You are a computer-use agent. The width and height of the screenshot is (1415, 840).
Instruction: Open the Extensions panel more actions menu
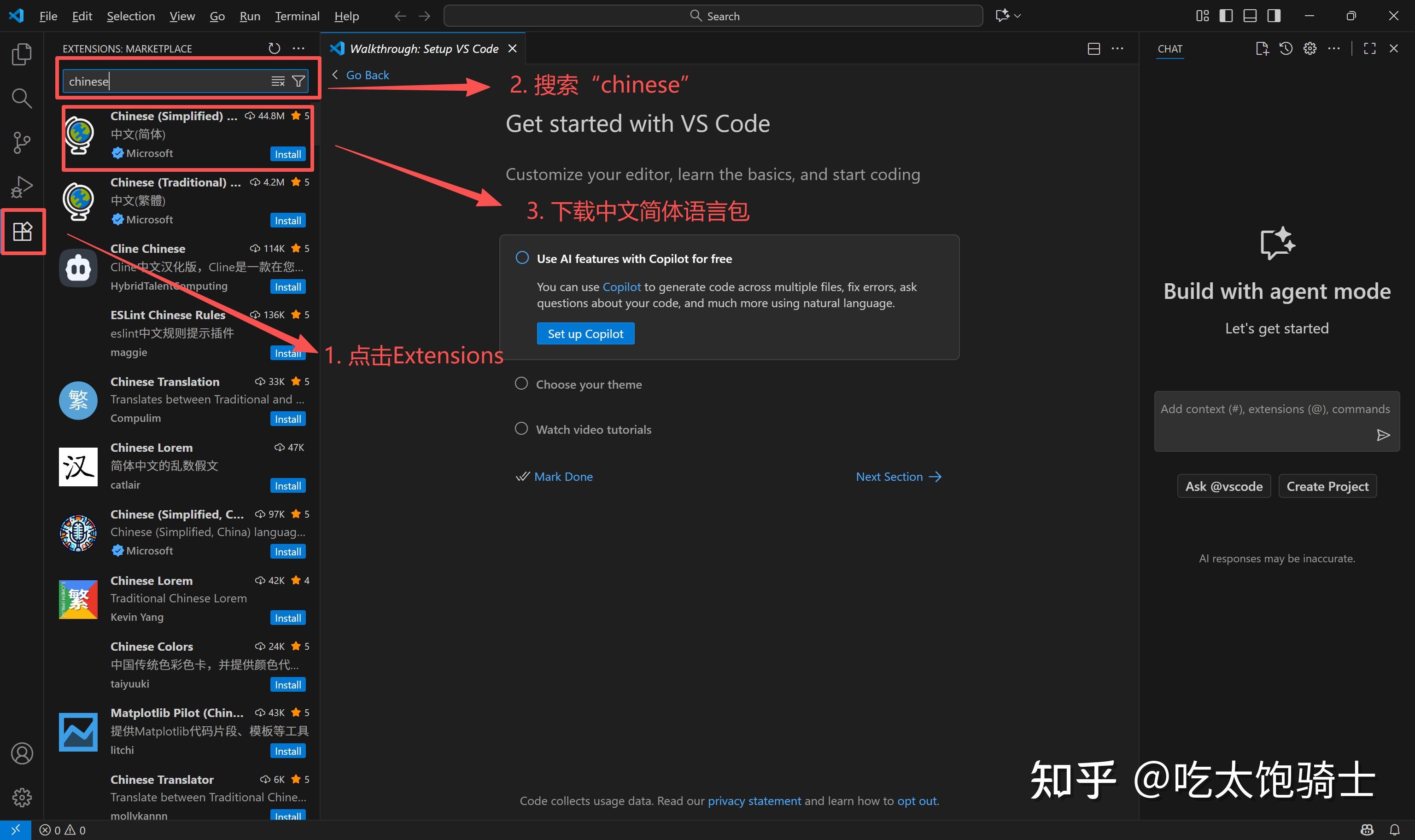click(299, 48)
